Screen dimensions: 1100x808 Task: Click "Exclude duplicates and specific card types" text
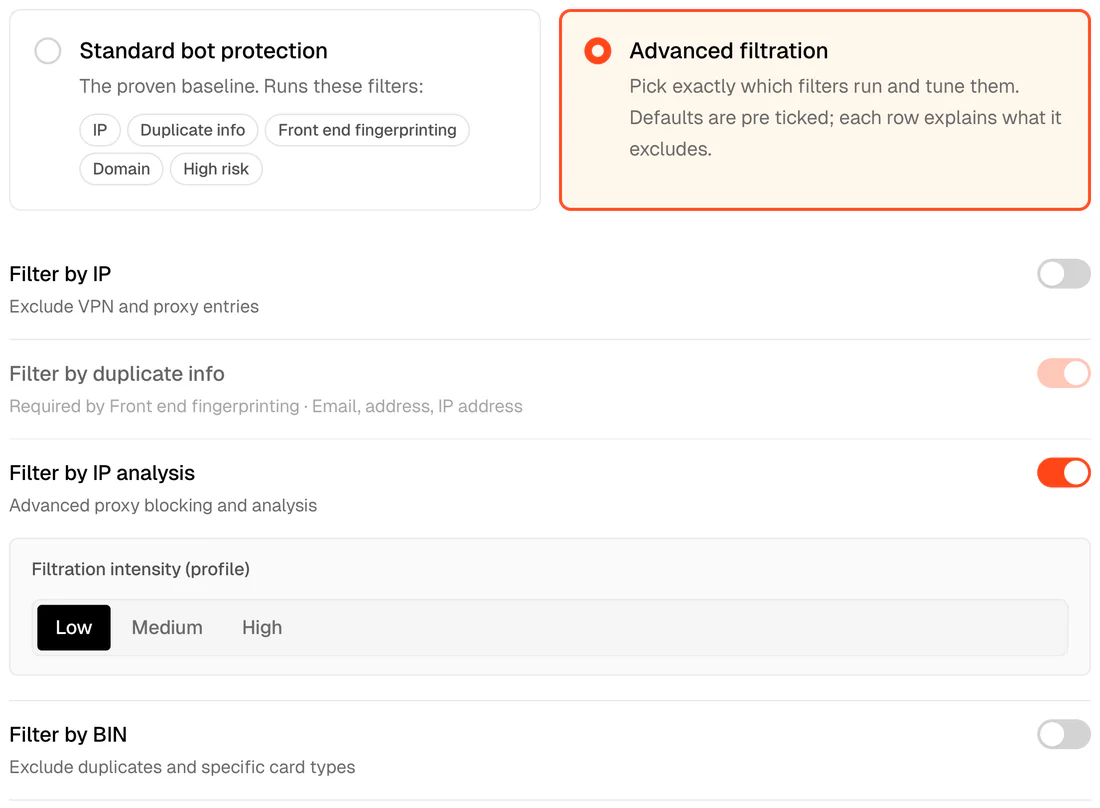(182, 767)
